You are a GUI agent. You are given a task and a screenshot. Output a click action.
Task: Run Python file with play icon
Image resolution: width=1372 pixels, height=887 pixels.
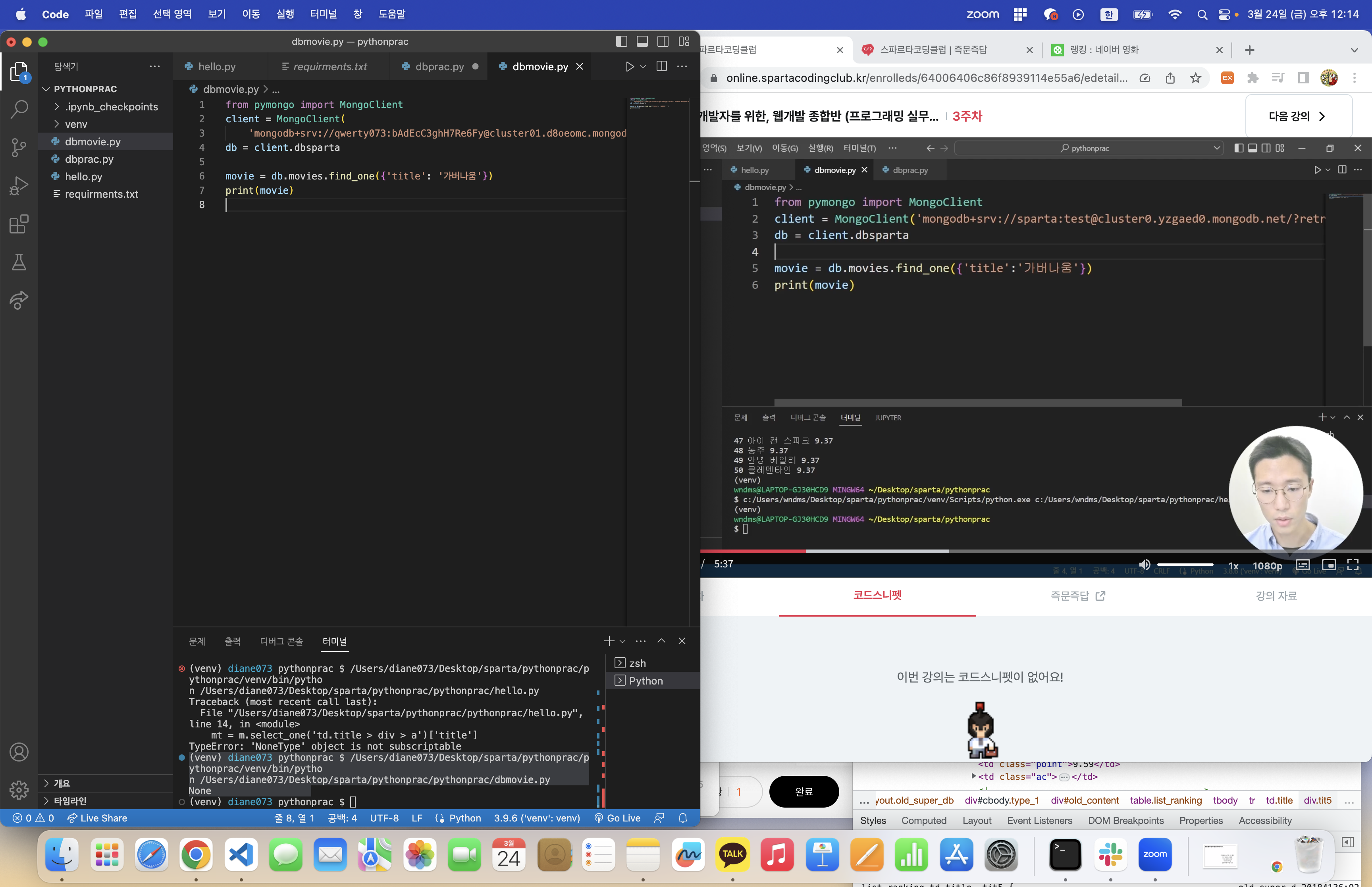pyautogui.click(x=630, y=67)
